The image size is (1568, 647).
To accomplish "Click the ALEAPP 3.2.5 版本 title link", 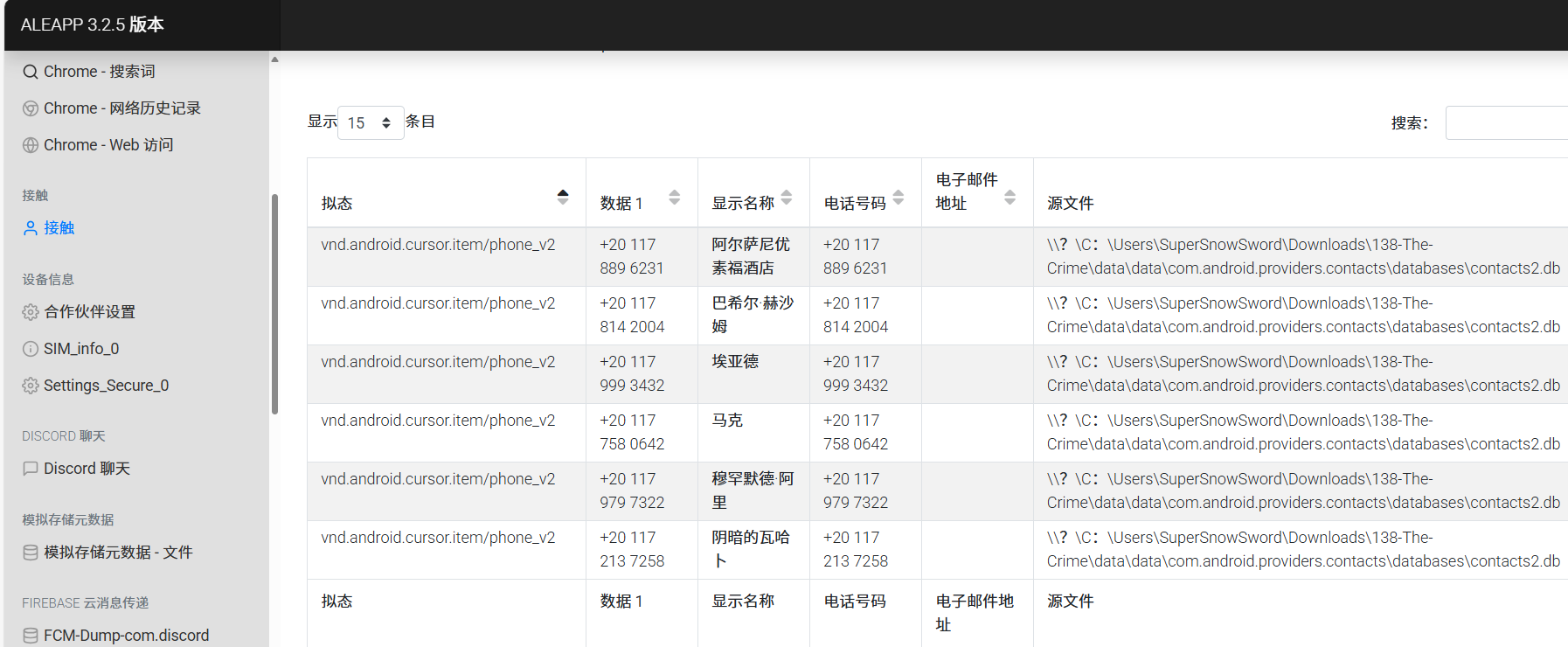I will (93, 24).
